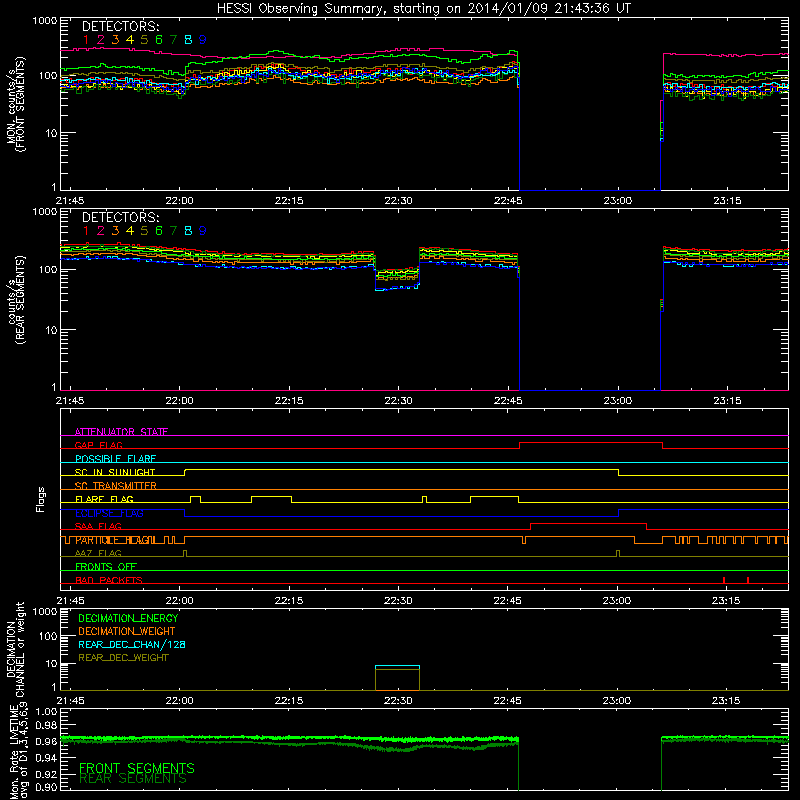Screen dimensions: 800x800
Task: Select detector 1 legend number in front segments plot
Action: 86,40
